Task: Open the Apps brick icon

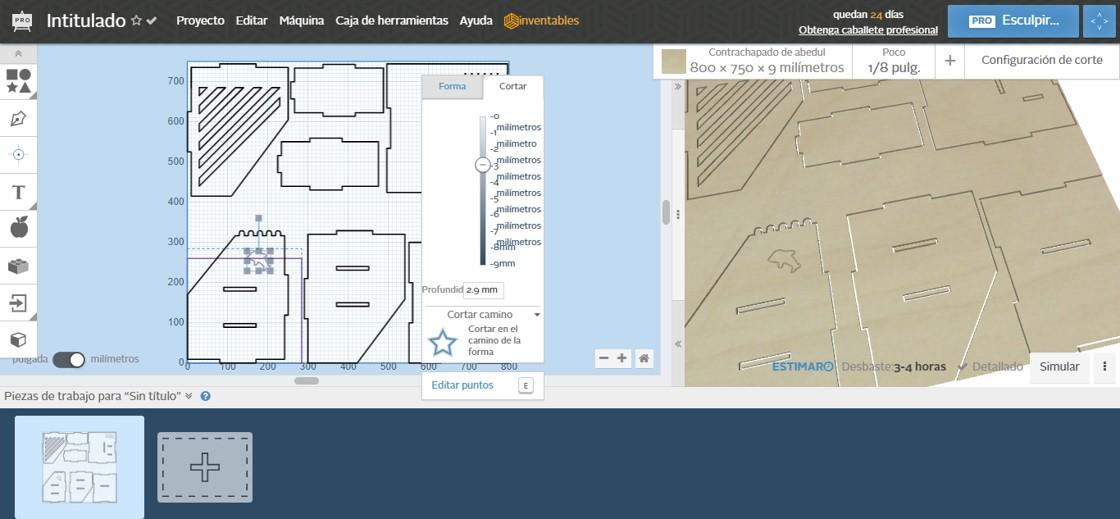Action: pyautogui.click(x=19, y=266)
